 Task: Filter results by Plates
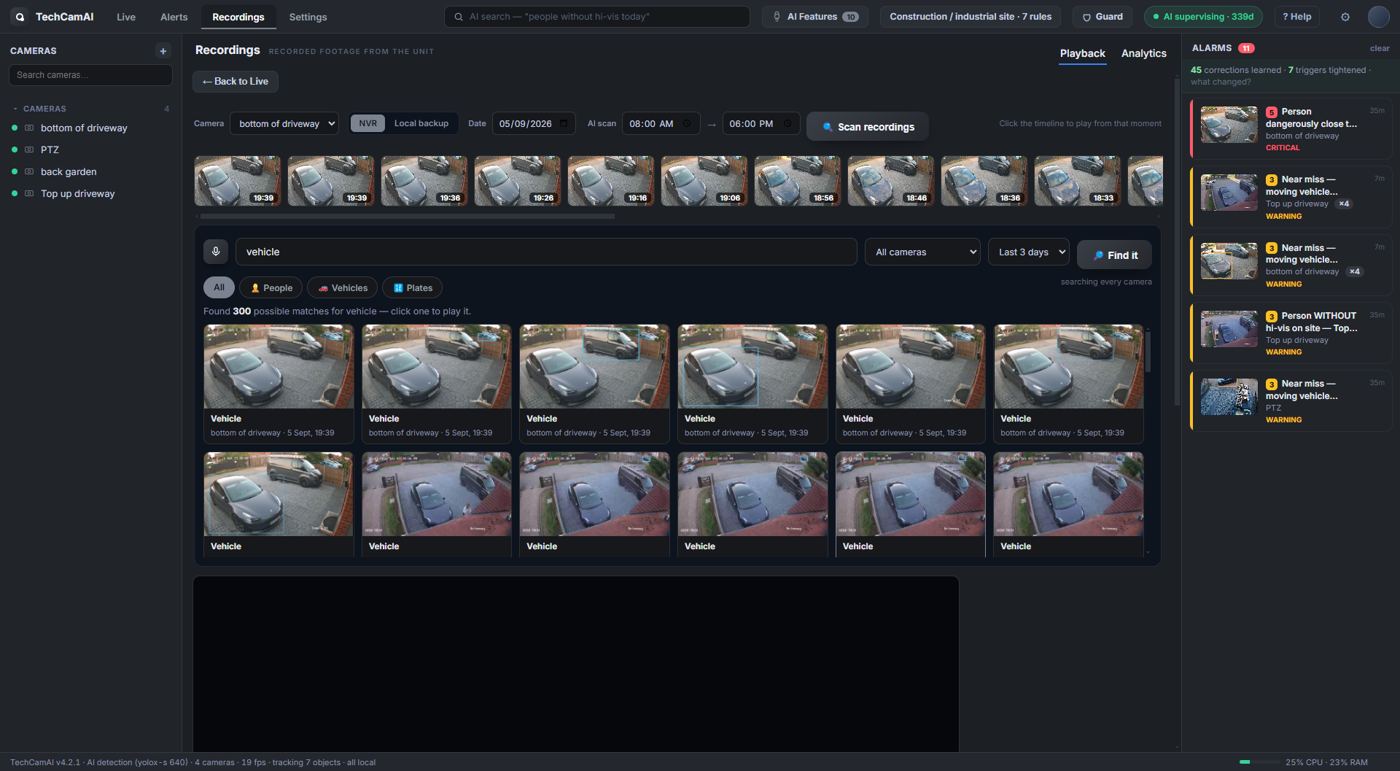(x=412, y=288)
